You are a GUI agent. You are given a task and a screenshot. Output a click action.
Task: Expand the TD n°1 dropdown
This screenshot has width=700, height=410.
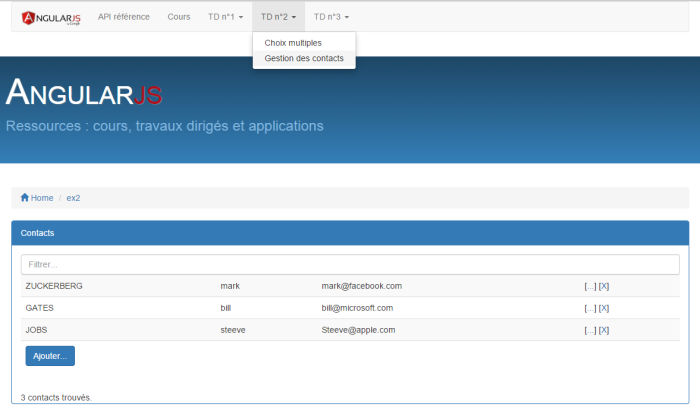[x=225, y=17]
